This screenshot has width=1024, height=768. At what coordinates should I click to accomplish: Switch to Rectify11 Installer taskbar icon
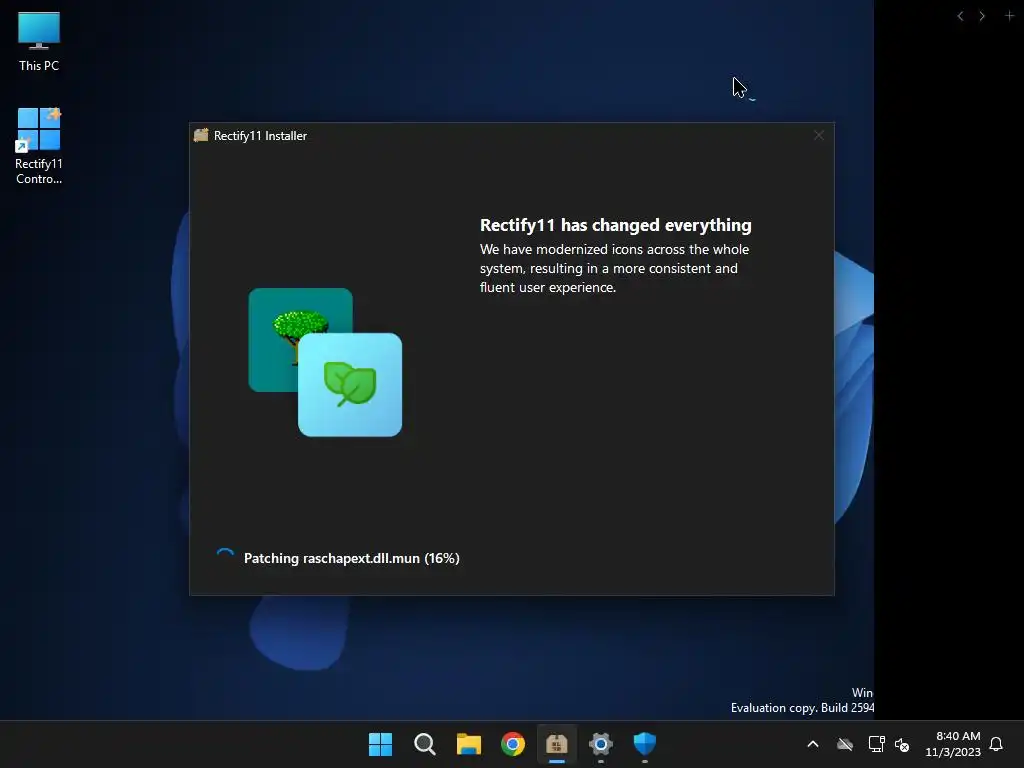(x=556, y=744)
